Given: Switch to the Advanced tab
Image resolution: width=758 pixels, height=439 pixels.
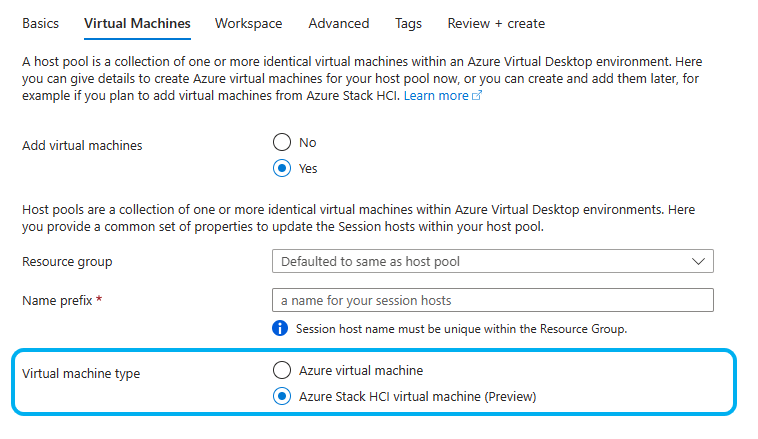Looking at the screenshot, I should [338, 23].
